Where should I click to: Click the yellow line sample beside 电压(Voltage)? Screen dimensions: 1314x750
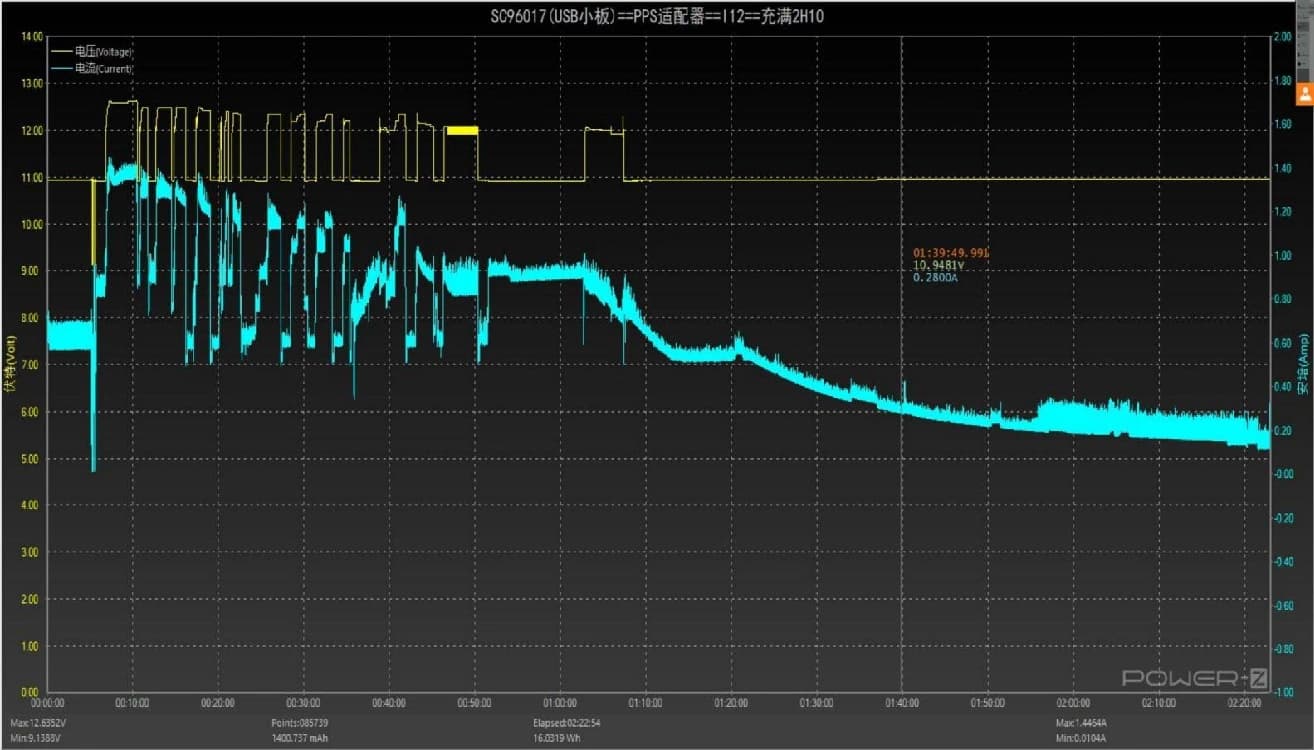coord(63,50)
